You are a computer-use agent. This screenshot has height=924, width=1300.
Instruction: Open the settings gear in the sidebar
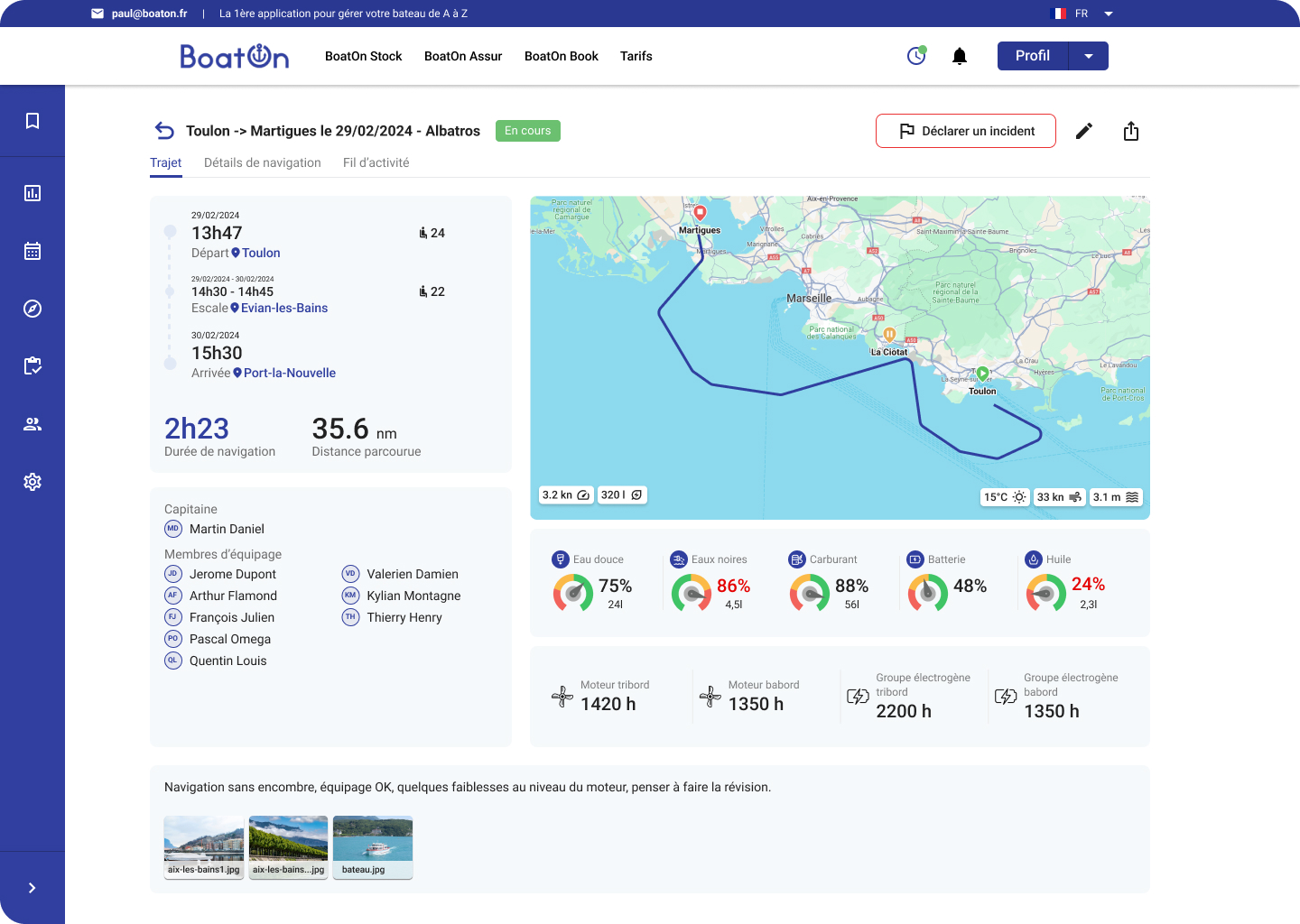32,481
